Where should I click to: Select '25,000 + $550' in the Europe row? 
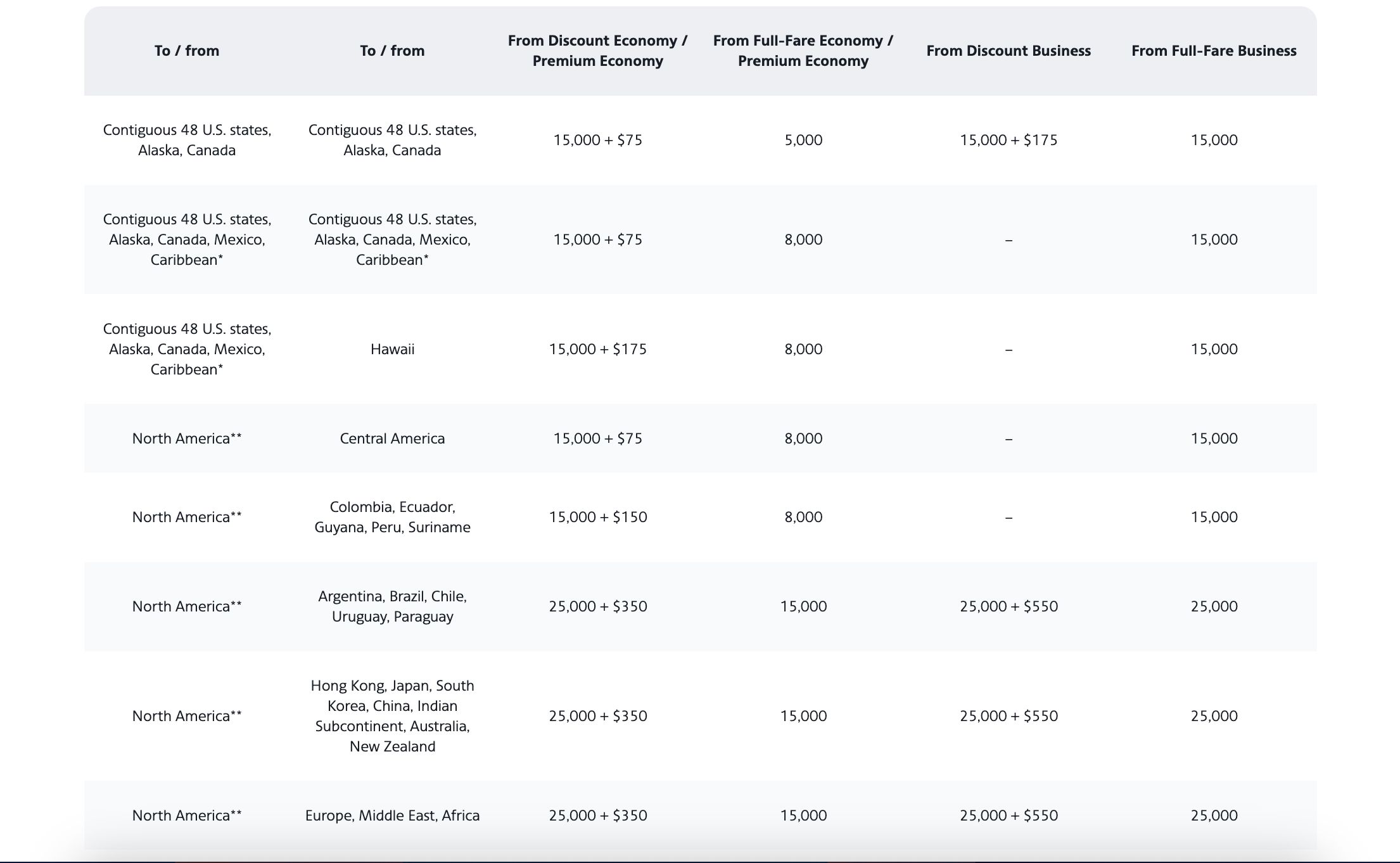pos(1009,815)
